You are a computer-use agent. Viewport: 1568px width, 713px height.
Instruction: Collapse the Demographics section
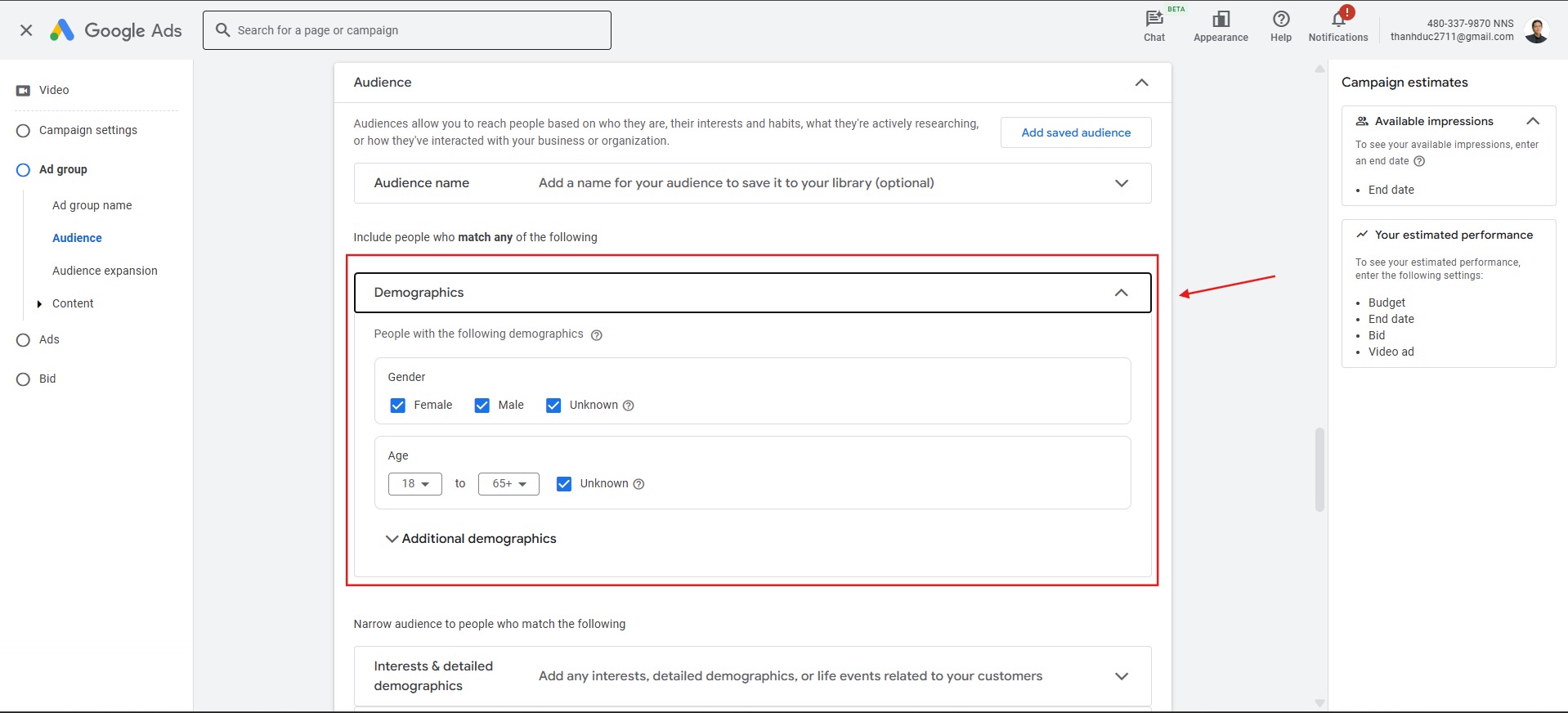tap(1121, 293)
